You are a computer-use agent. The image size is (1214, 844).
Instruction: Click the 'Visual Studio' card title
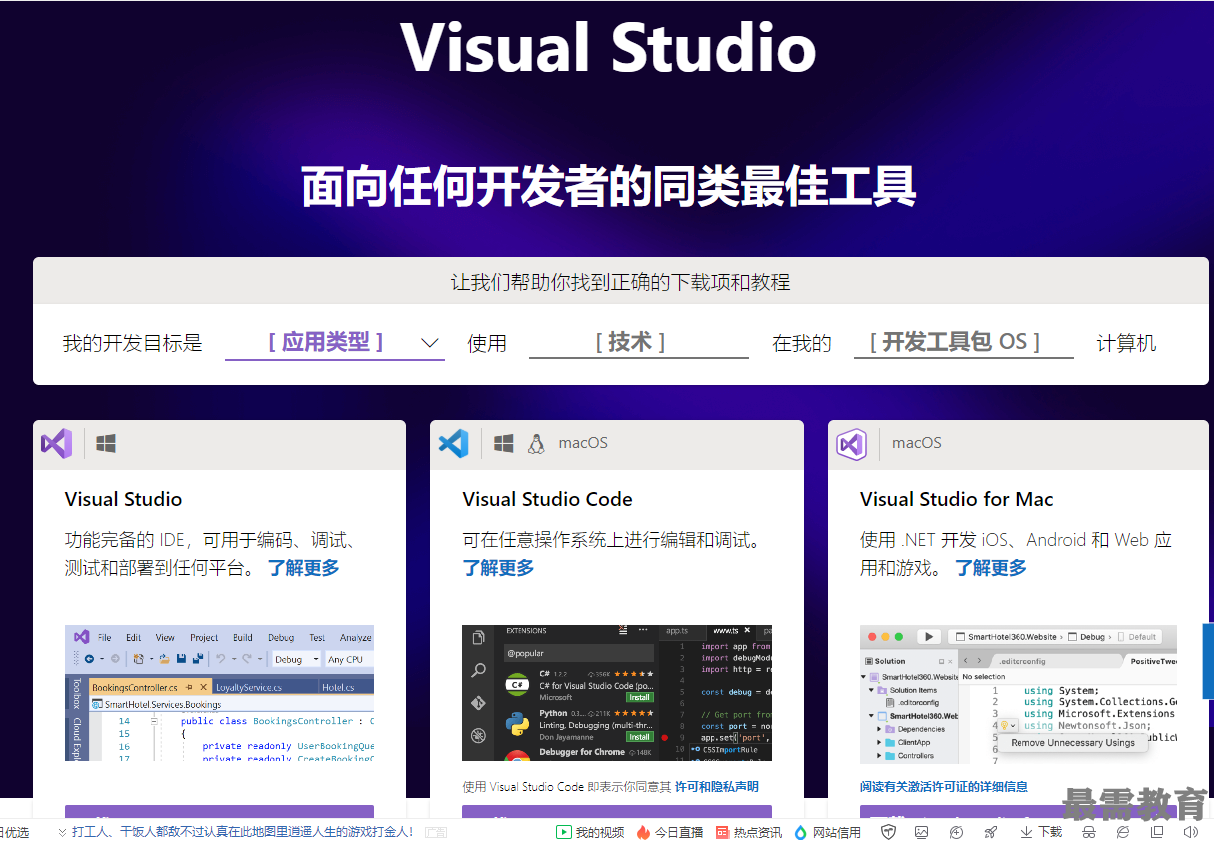(x=123, y=499)
